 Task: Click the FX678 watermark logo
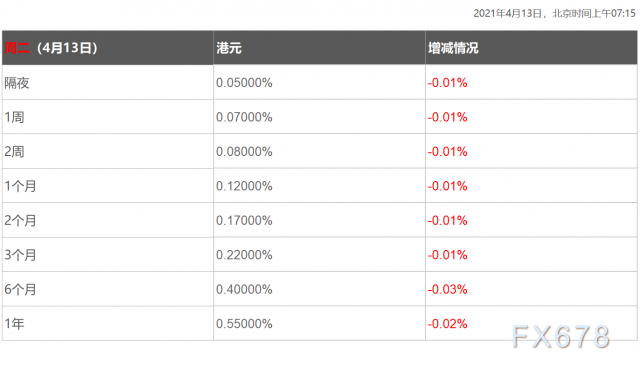(x=561, y=337)
